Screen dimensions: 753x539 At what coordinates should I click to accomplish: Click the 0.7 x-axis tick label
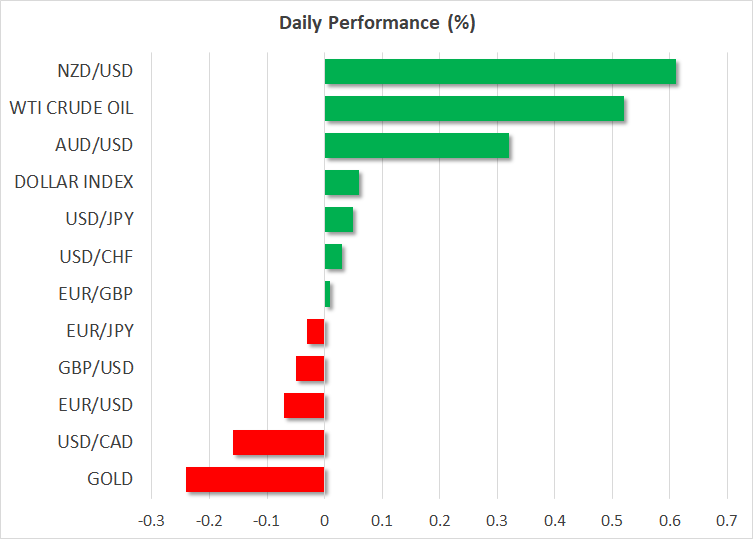pyautogui.click(x=727, y=521)
